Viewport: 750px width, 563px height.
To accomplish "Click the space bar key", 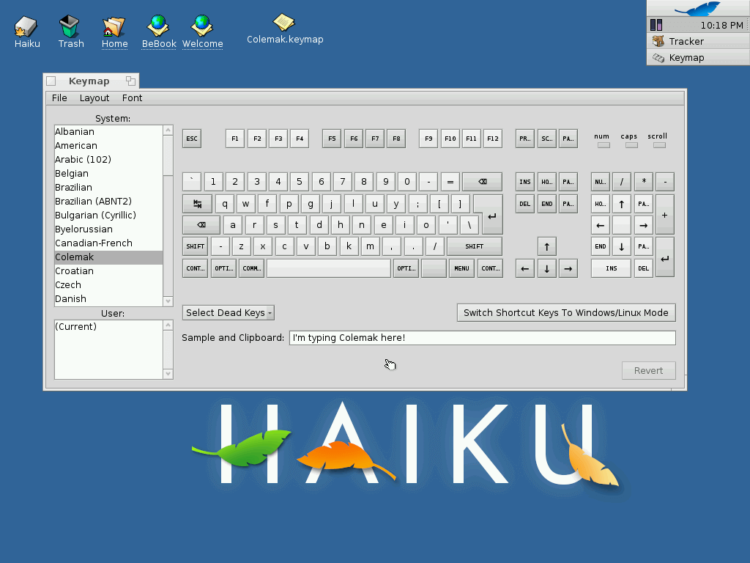I will coord(329,269).
